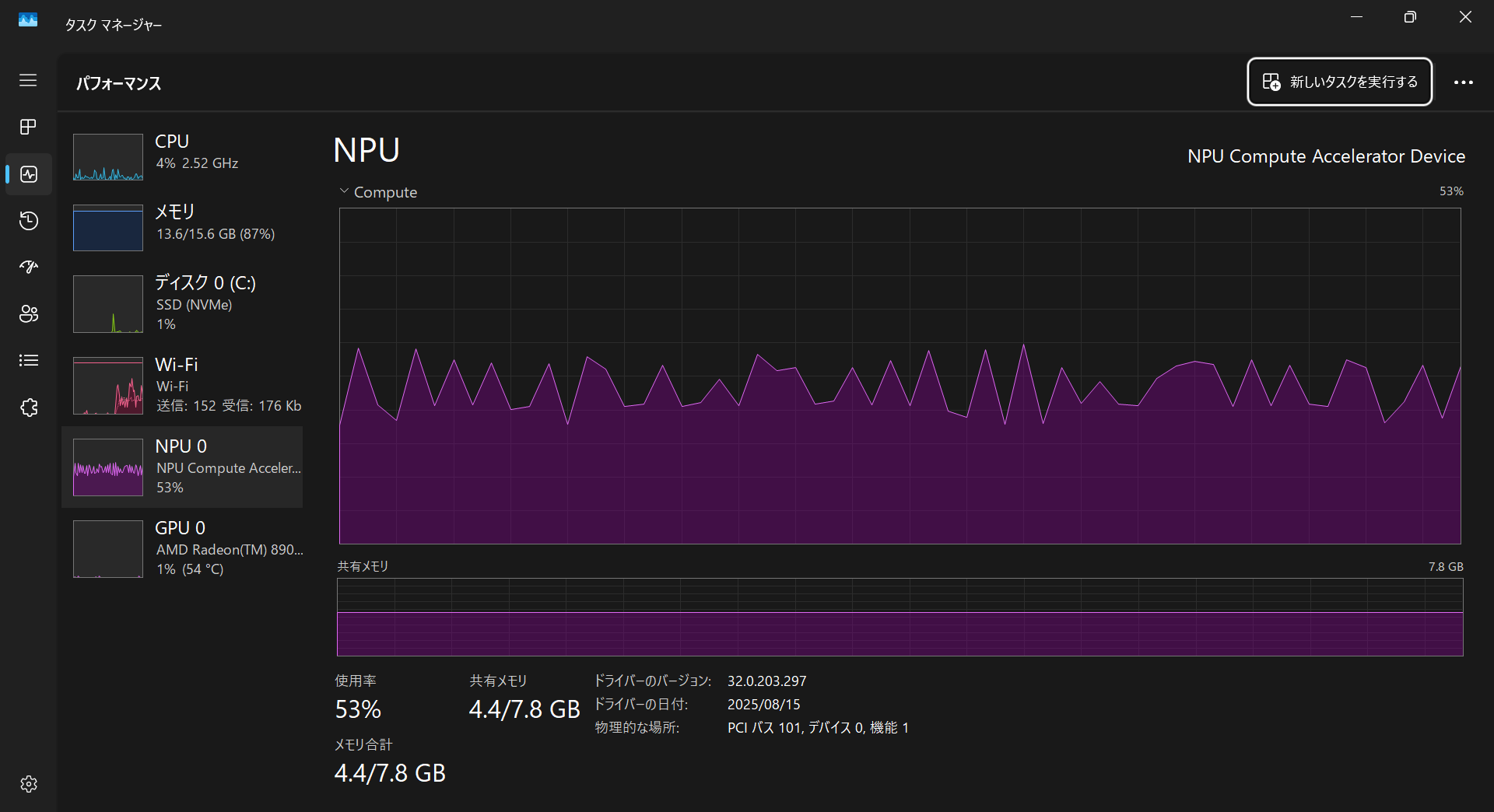1494x812 pixels.
Task: Click the driver version 32.0.203.297
Action: click(x=766, y=681)
